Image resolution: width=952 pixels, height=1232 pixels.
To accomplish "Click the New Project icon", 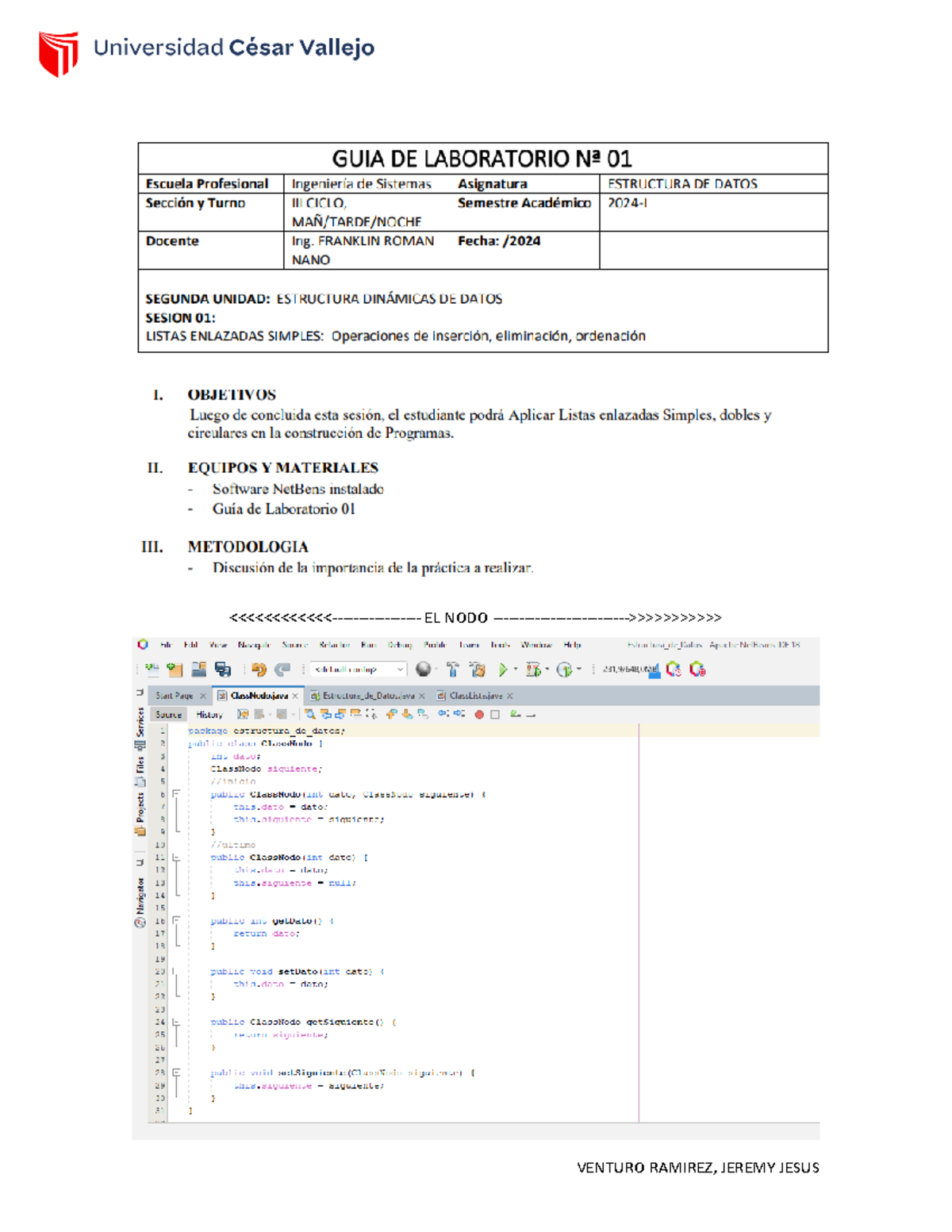I will pyautogui.click(x=175, y=670).
